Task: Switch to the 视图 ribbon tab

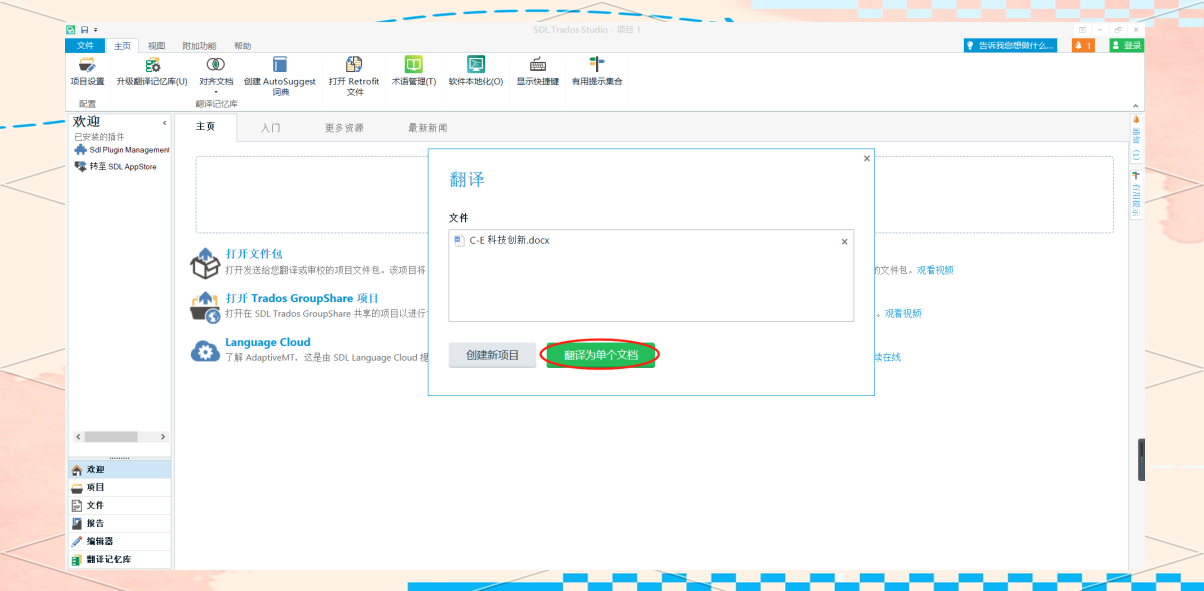Action: point(157,46)
